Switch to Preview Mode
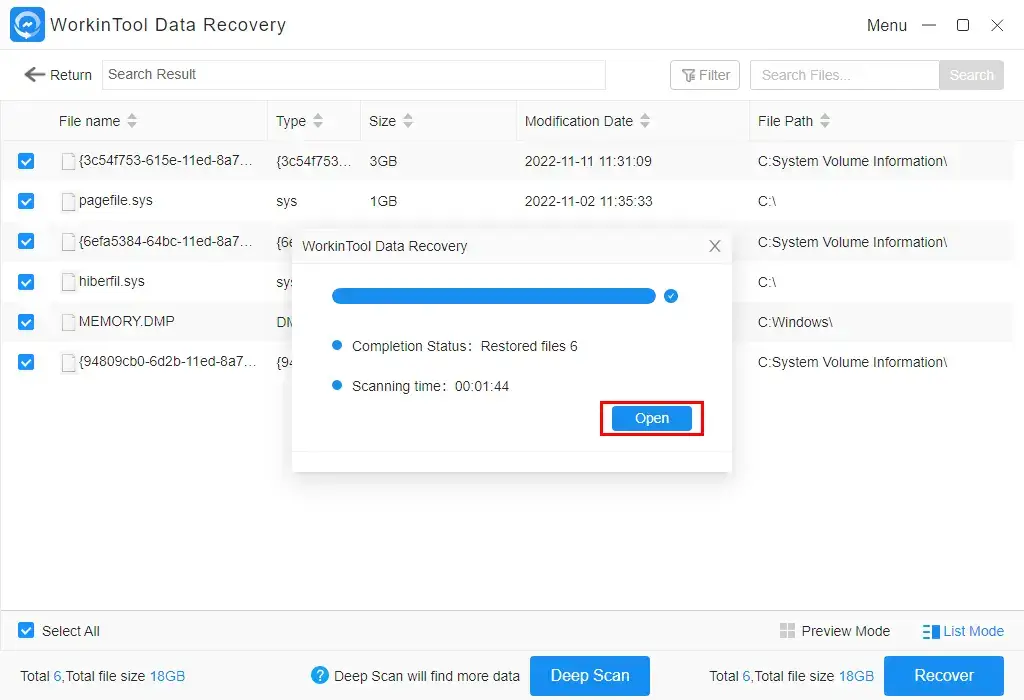1024x700 pixels. coord(835,631)
